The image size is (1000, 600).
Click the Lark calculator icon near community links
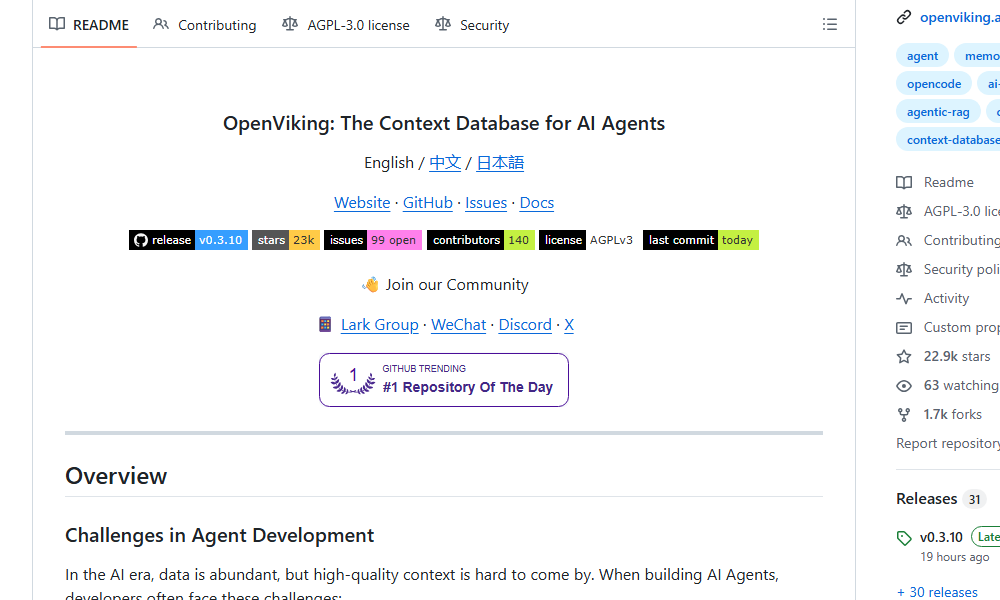324,324
